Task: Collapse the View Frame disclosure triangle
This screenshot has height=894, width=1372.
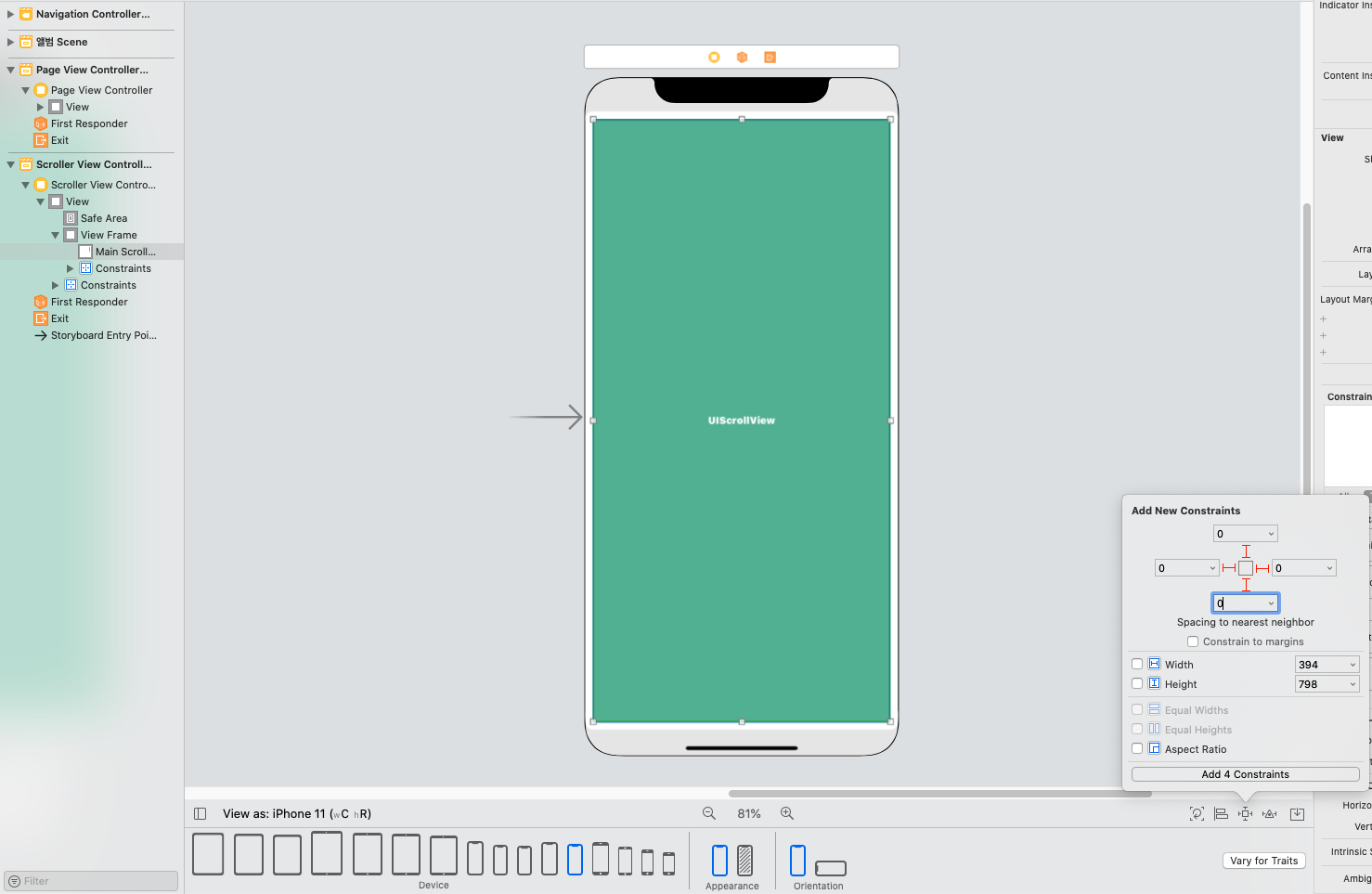Action: click(x=56, y=235)
